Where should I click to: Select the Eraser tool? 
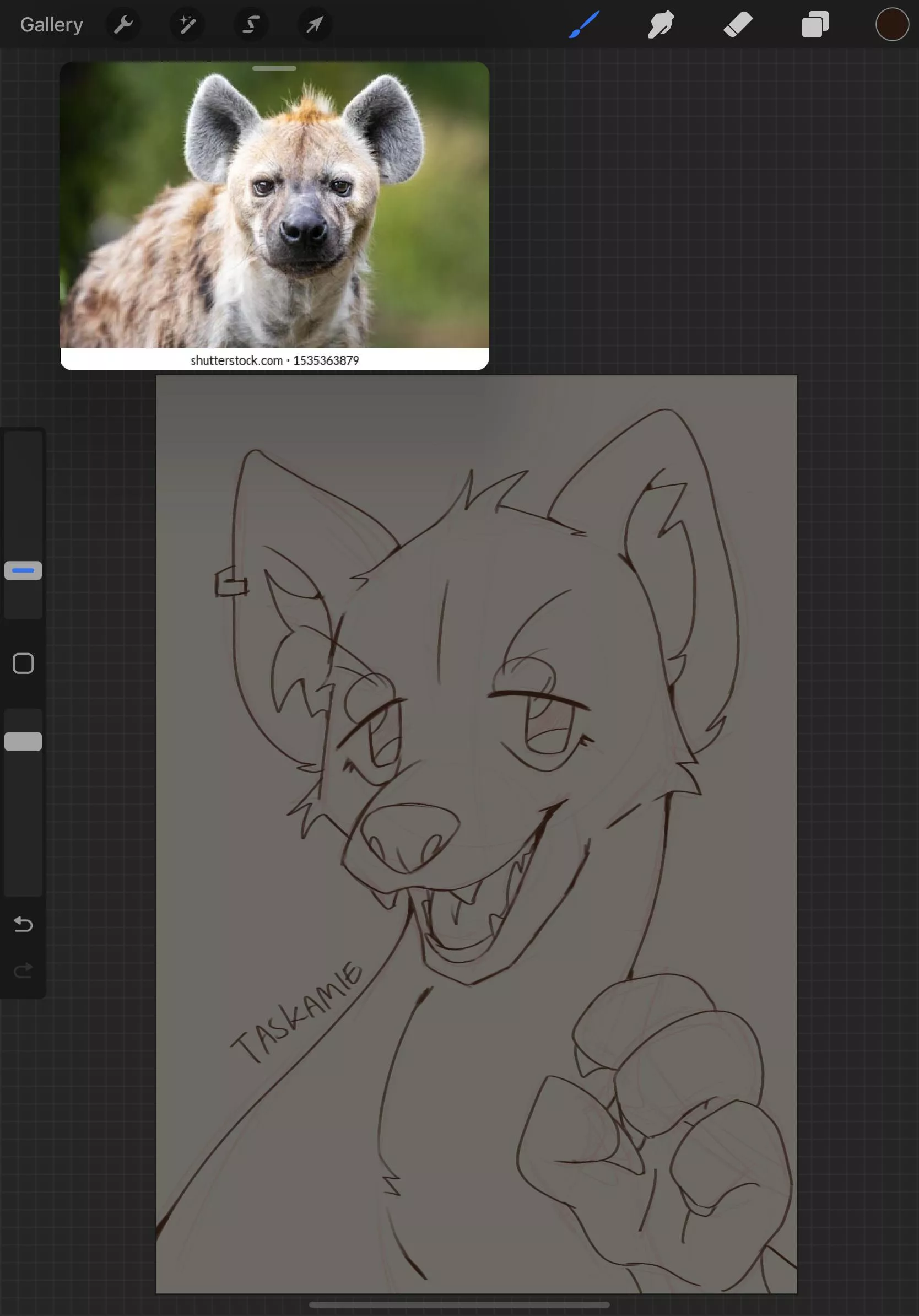point(738,25)
